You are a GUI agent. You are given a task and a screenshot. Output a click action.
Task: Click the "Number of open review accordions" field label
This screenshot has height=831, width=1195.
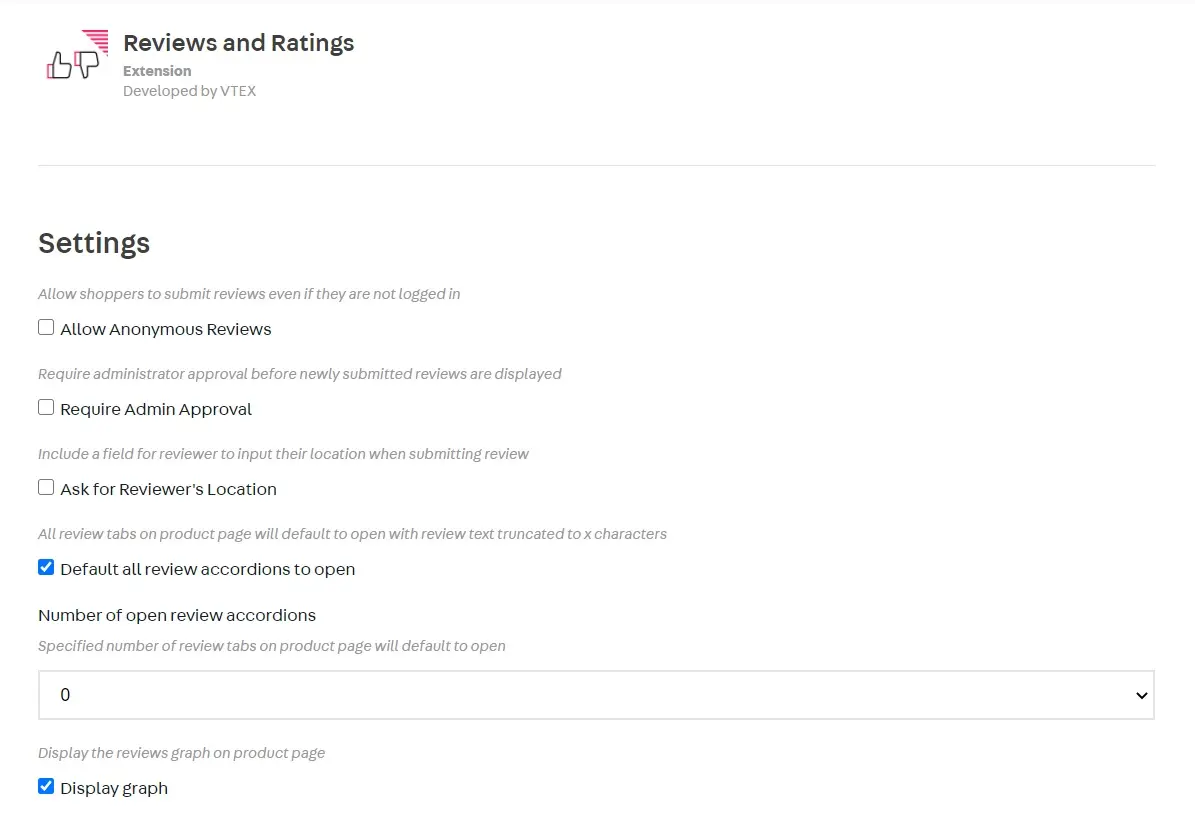coord(177,615)
